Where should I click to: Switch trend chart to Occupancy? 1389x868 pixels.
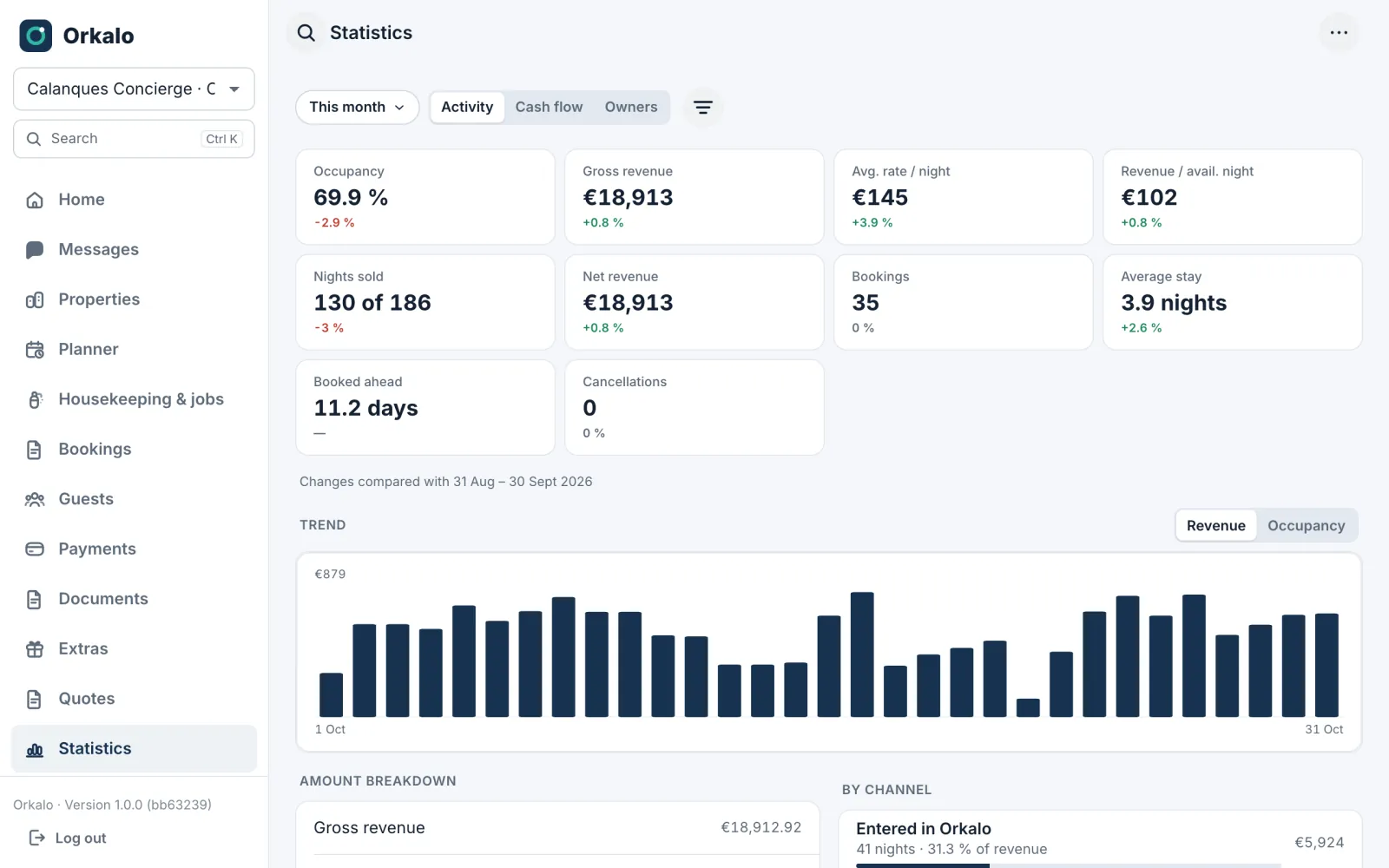pos(1306,526)
